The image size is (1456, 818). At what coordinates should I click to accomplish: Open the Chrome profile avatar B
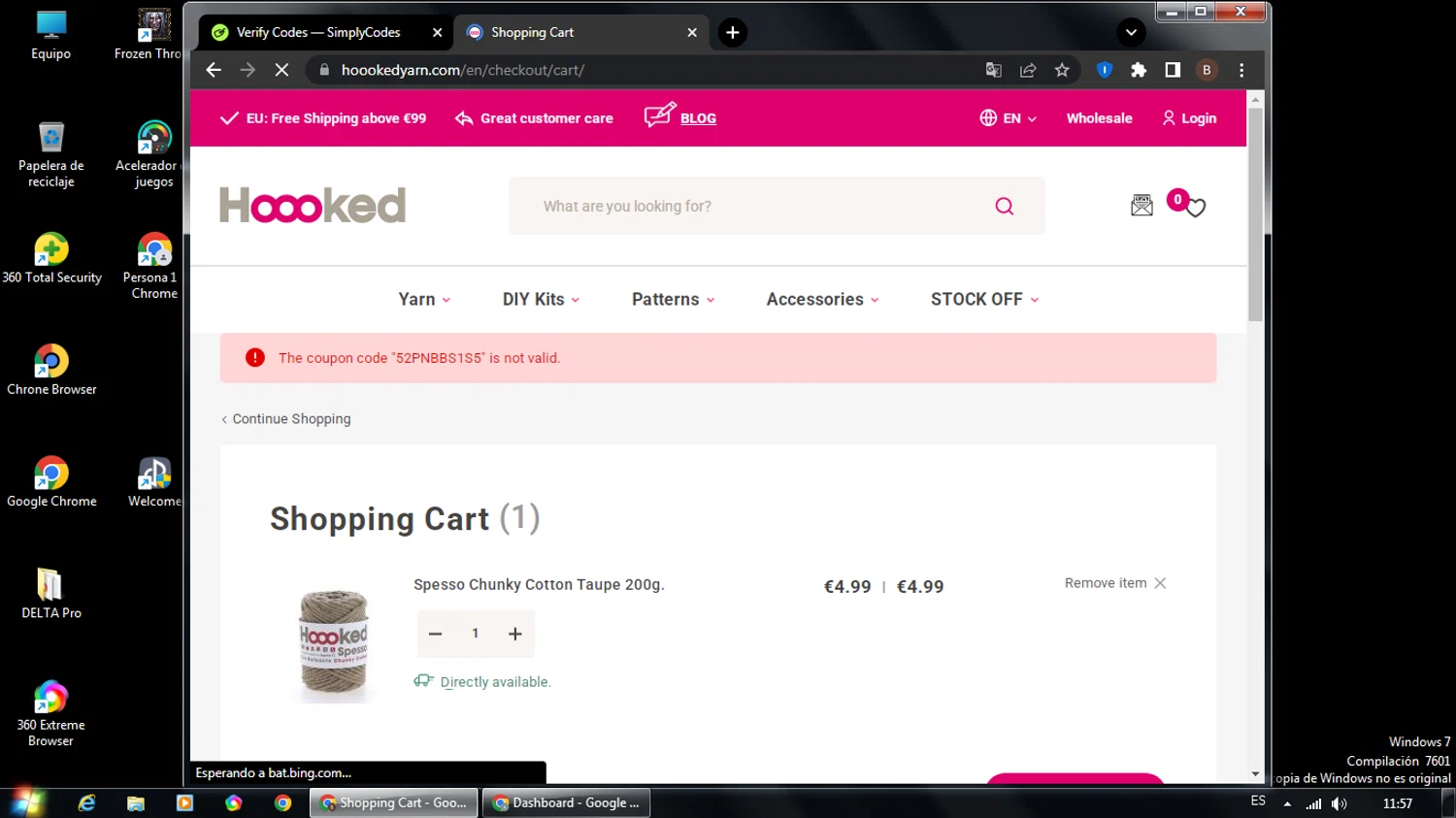(x=1207, y=70)
